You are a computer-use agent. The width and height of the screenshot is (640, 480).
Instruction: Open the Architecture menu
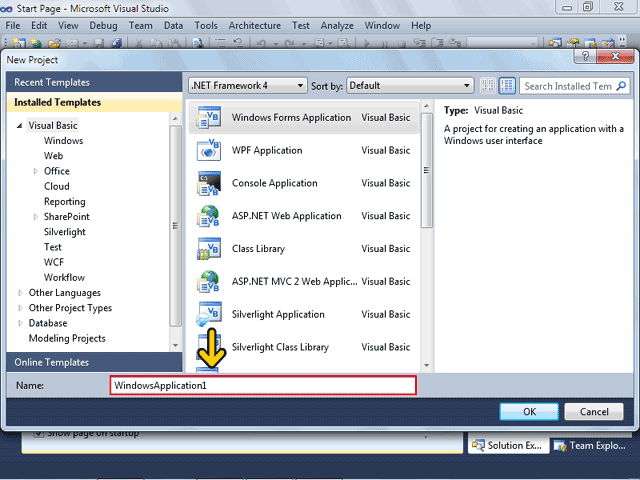tap(254, 25)
